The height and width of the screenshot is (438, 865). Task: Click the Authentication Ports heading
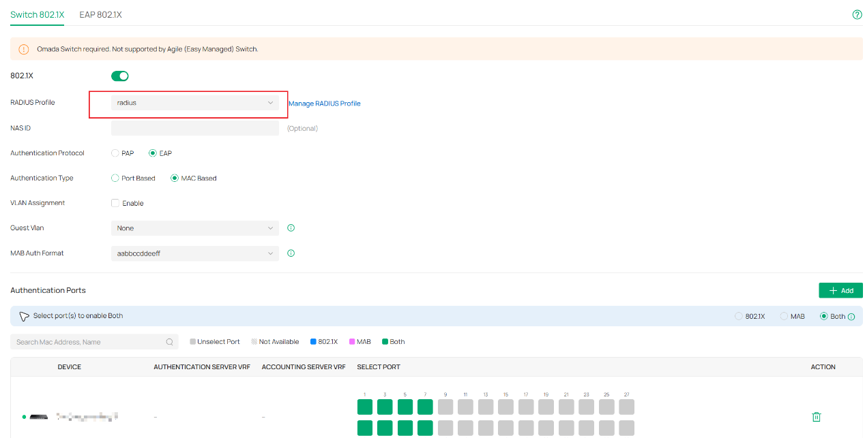click(x=48, y=290)
